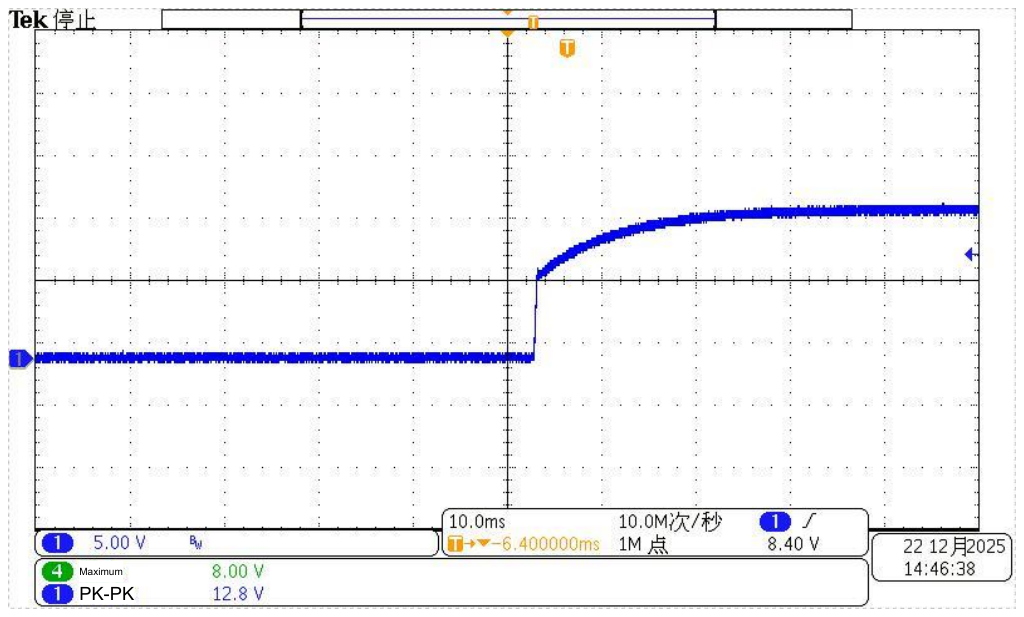Click the record overview bar's highlighted window

click(x=508, y=20)
